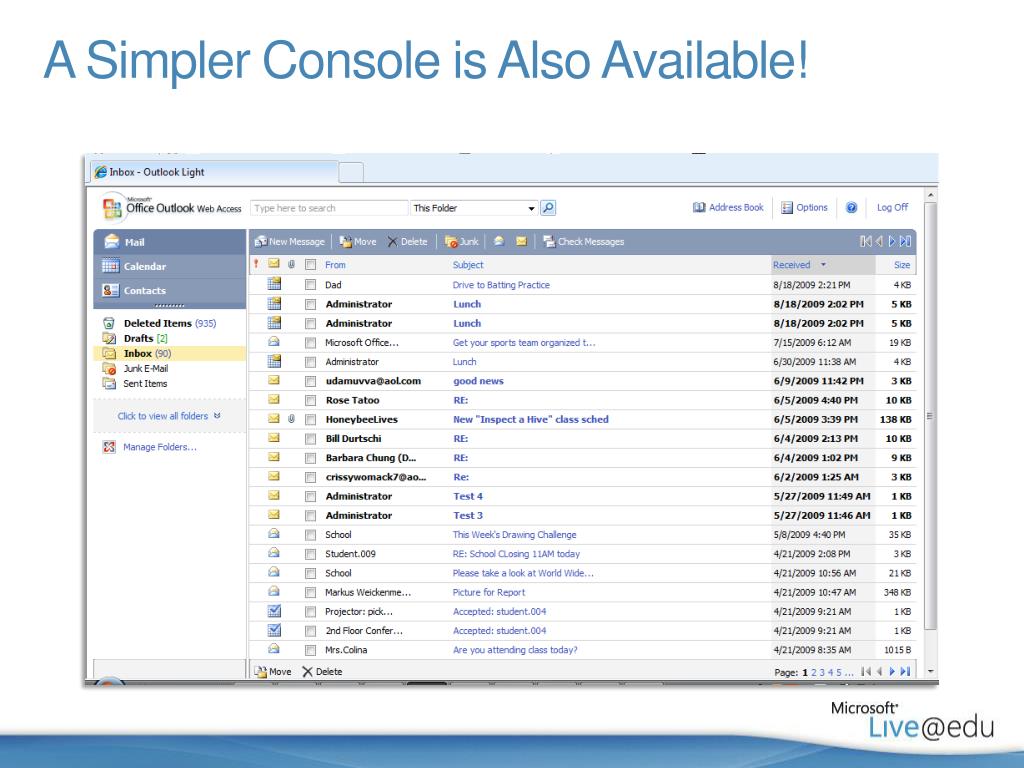Sort by the Subject column
Viewport: 1024px width, 768px height.
(x=468, y=264)
